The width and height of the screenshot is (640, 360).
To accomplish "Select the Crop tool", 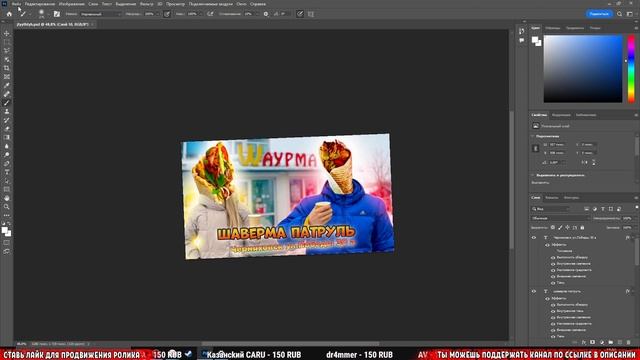I will tap(7, 68).
